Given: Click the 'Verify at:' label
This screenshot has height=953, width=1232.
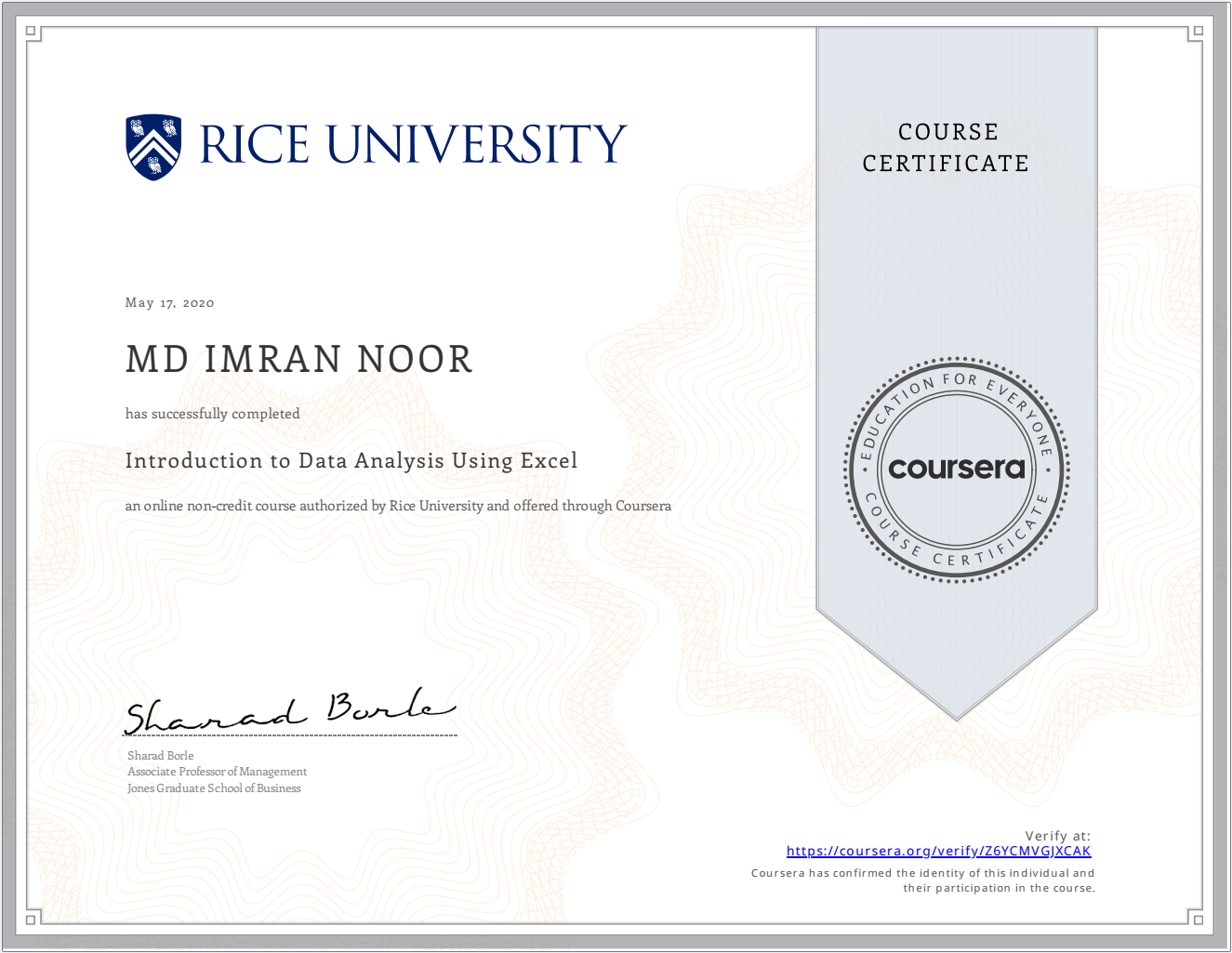Looking at the screenshot, I should [x=1058, y=836].
